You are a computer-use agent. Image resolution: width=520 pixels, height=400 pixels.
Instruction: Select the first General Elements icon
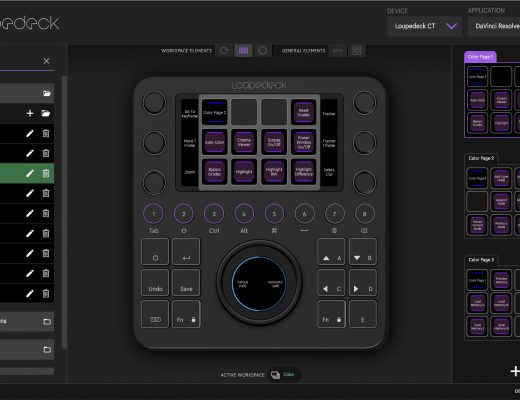(x=338, y=51)
